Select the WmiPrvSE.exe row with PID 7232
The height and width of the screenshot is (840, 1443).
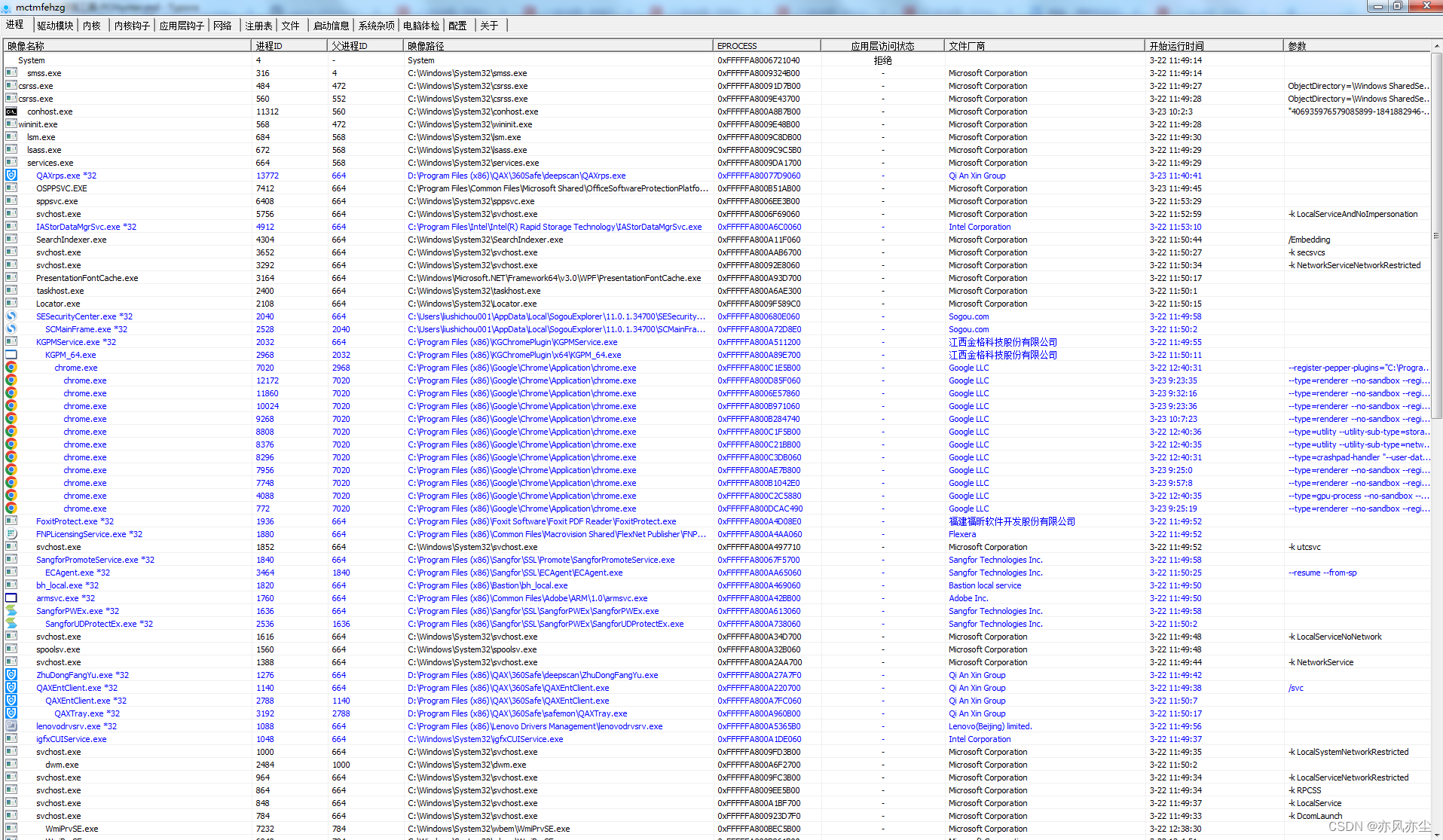(716, 829)
